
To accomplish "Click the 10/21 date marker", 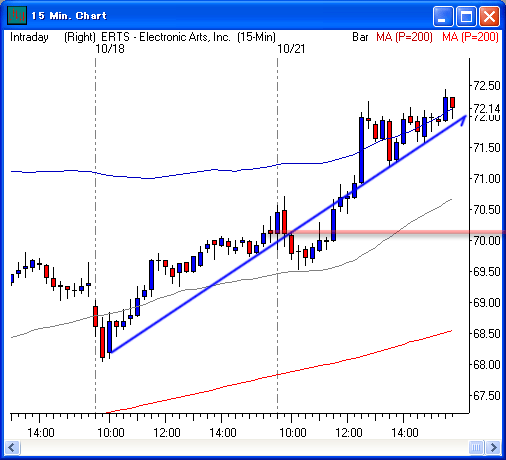I will coord(291,49).
